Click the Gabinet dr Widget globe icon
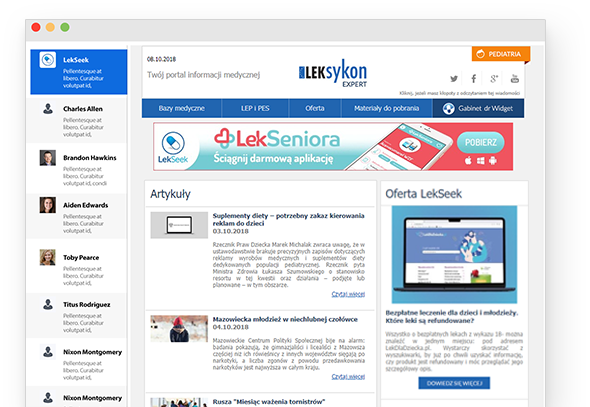 coord(449,109)
